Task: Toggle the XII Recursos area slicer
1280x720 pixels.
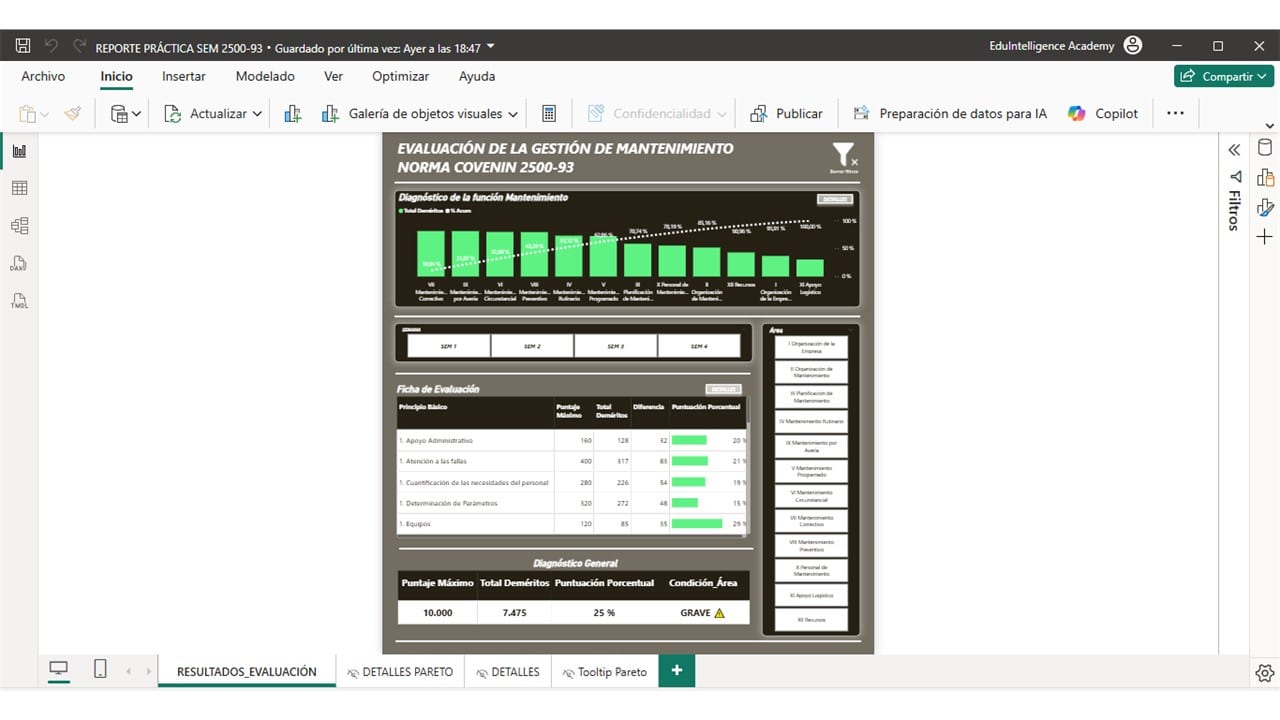Action: pyautogui.click(x=811, y=620)
